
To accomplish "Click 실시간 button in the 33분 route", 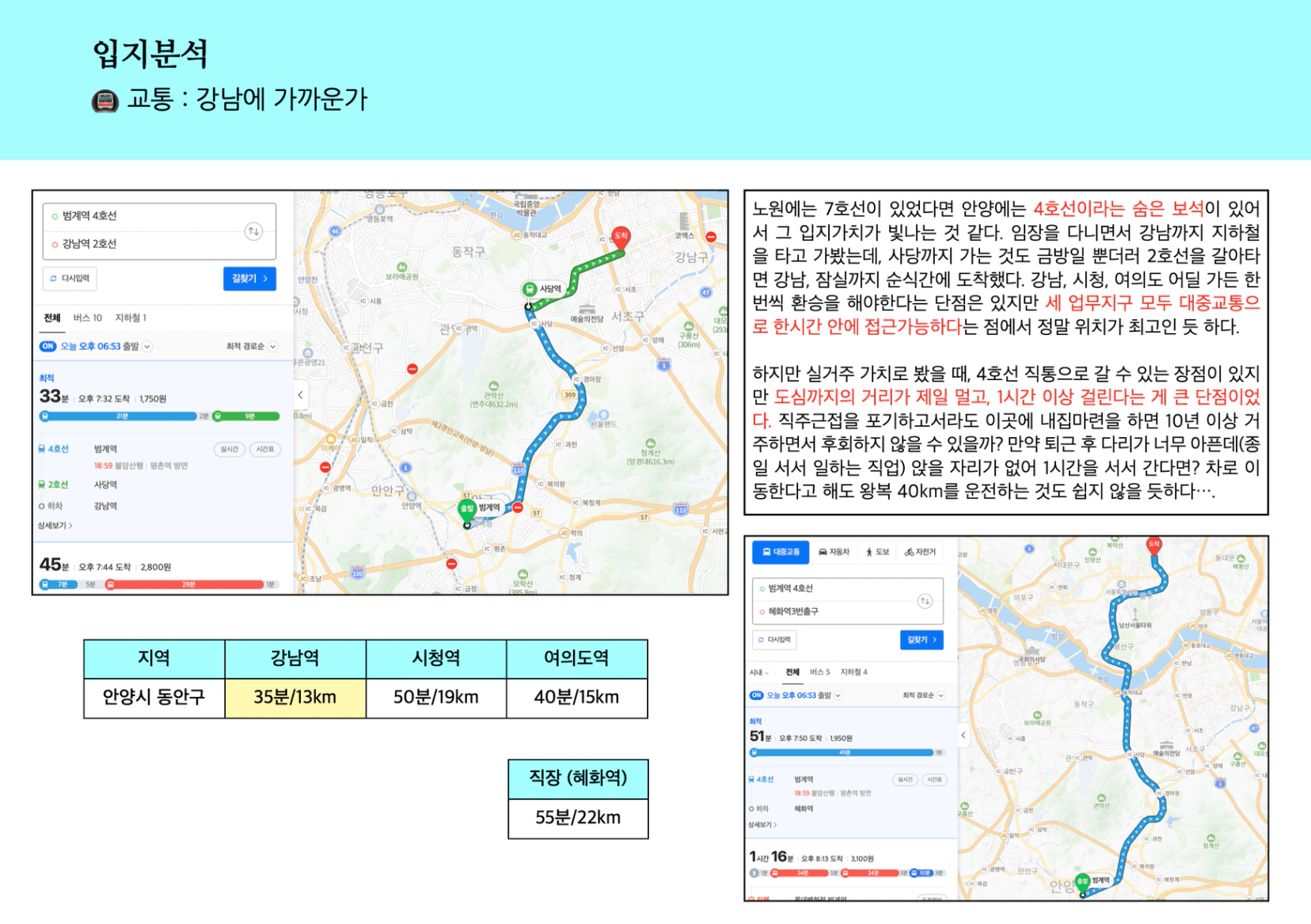I will [x=230, y=450].
